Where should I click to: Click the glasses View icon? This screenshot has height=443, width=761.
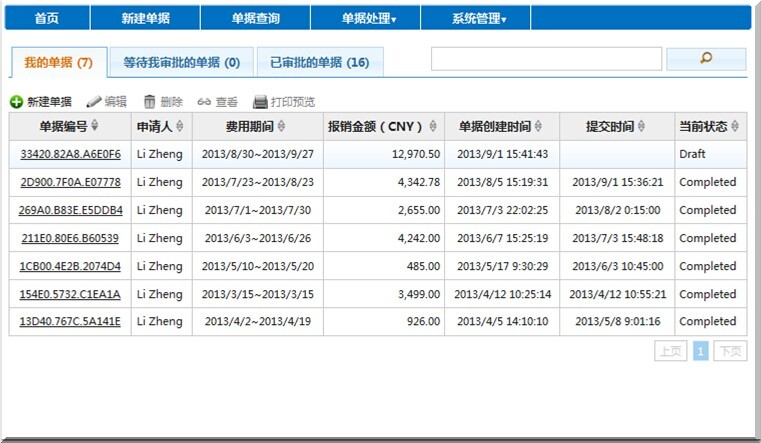[x=204, y=102]
